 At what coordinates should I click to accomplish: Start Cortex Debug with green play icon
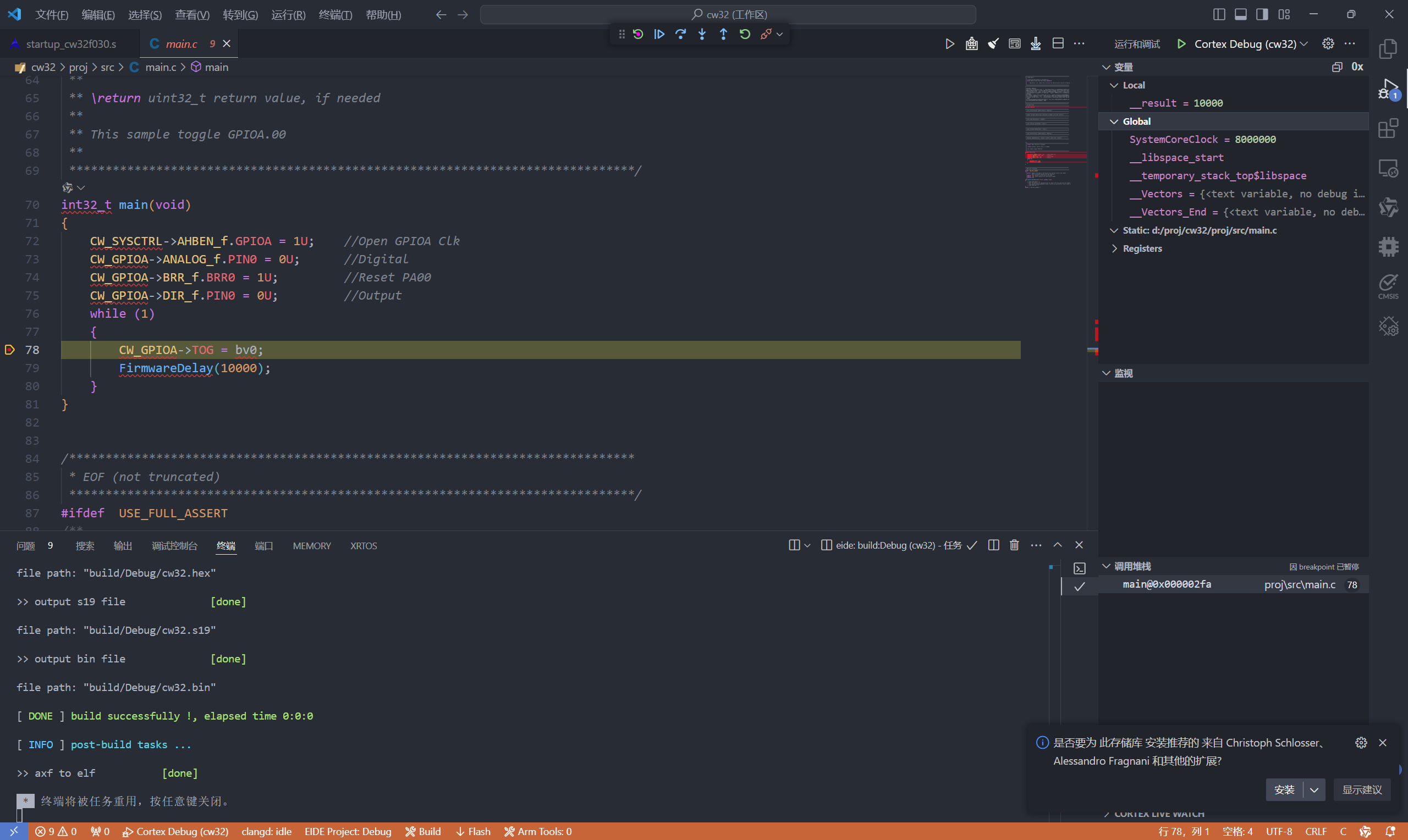(1181, 43)
